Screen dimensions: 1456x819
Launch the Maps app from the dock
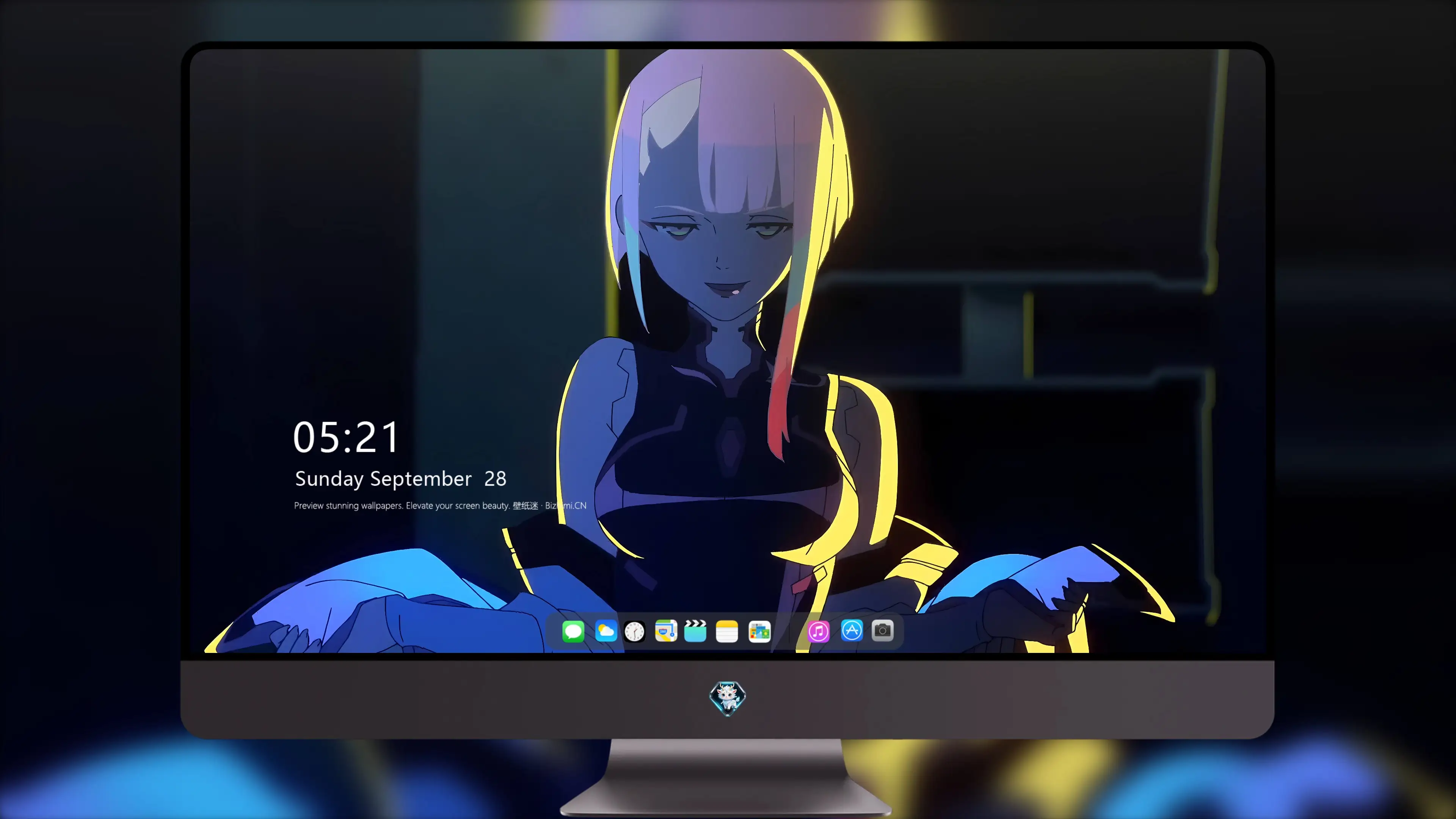(x=666, y=631)
